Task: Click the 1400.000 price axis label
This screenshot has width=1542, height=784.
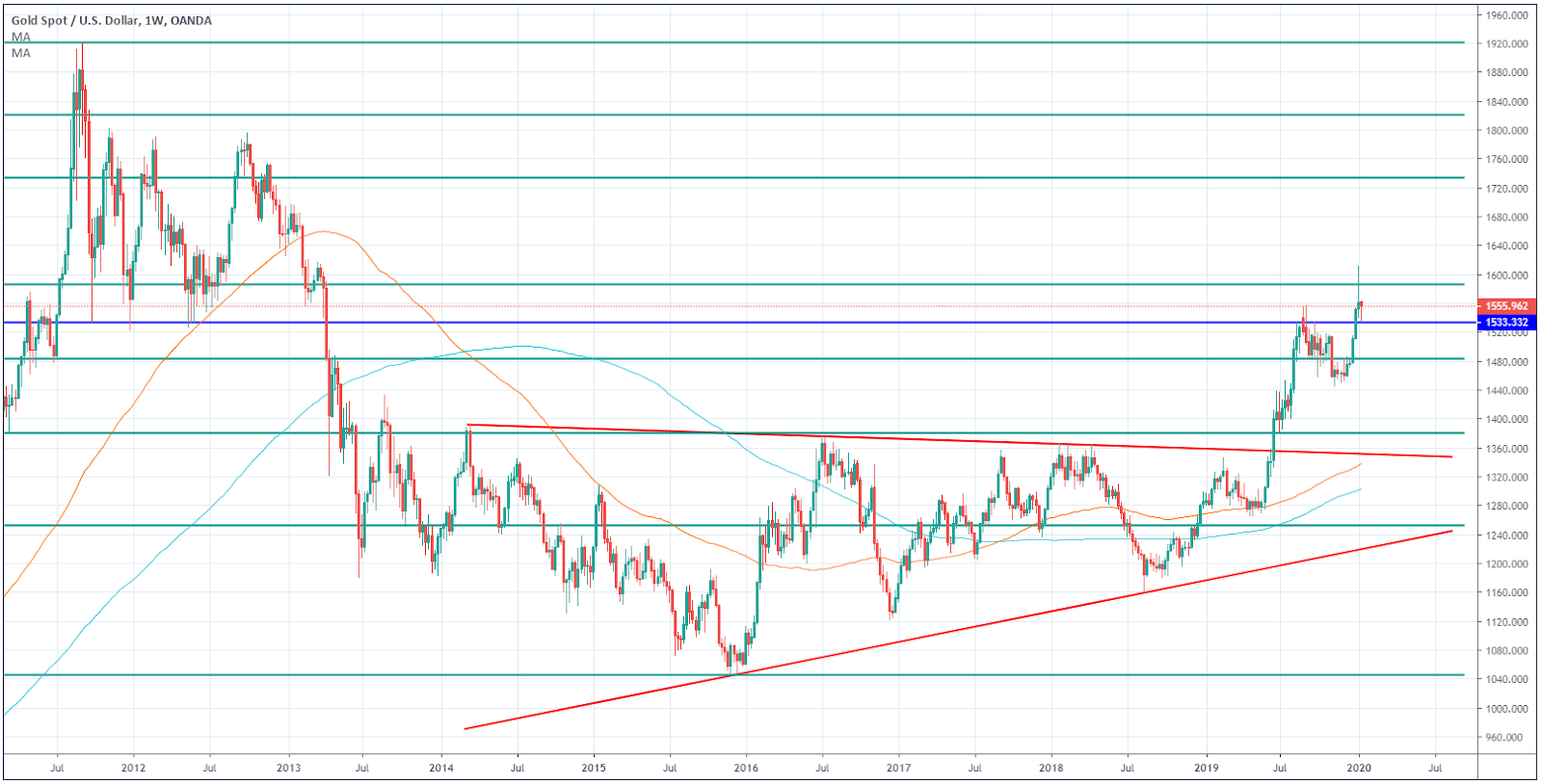Action: [1506, 420]
